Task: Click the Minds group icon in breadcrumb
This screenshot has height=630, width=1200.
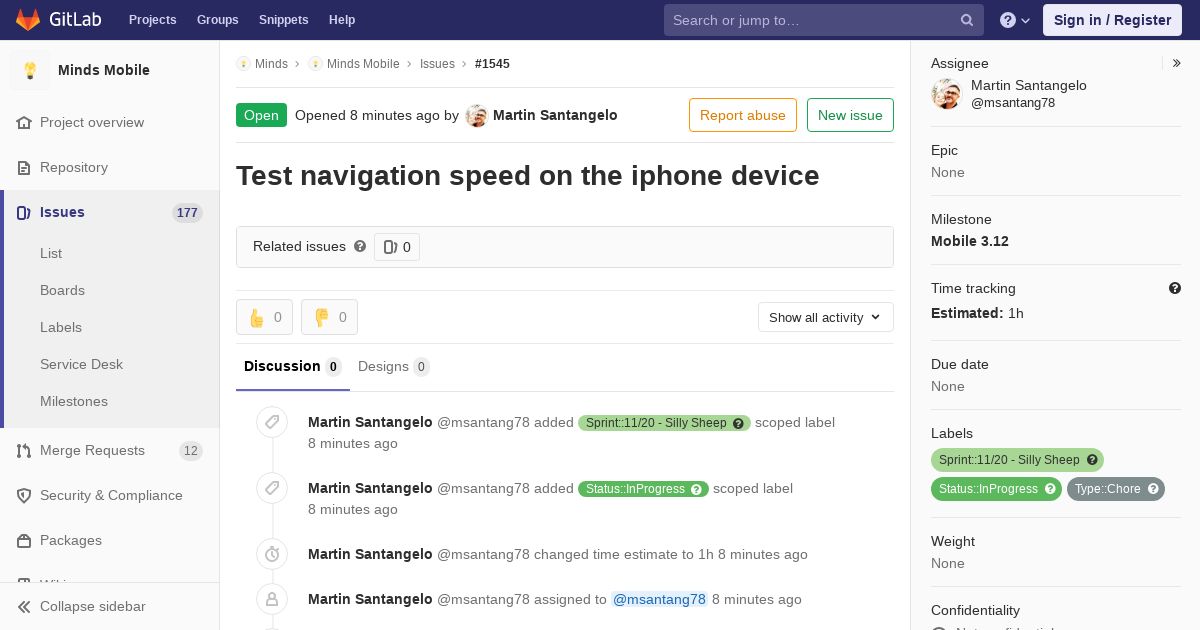Action: 243,63
